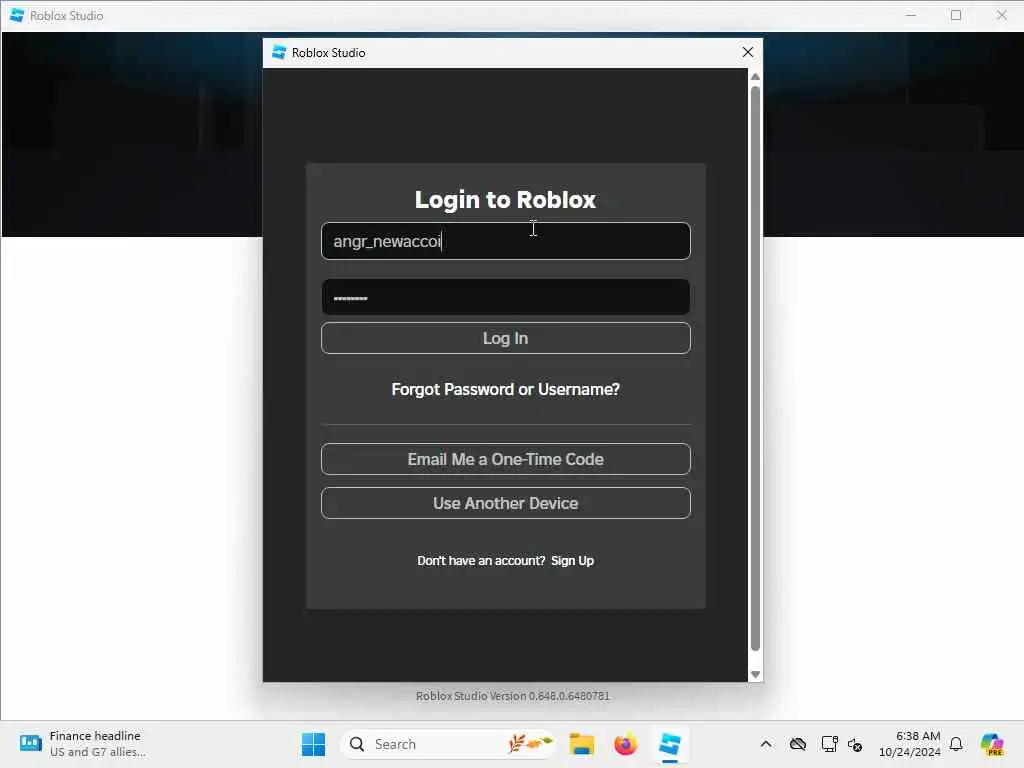
Task: Open File Explorer from the taskbar
Action: pyautogui.click(x=581, y=744)
